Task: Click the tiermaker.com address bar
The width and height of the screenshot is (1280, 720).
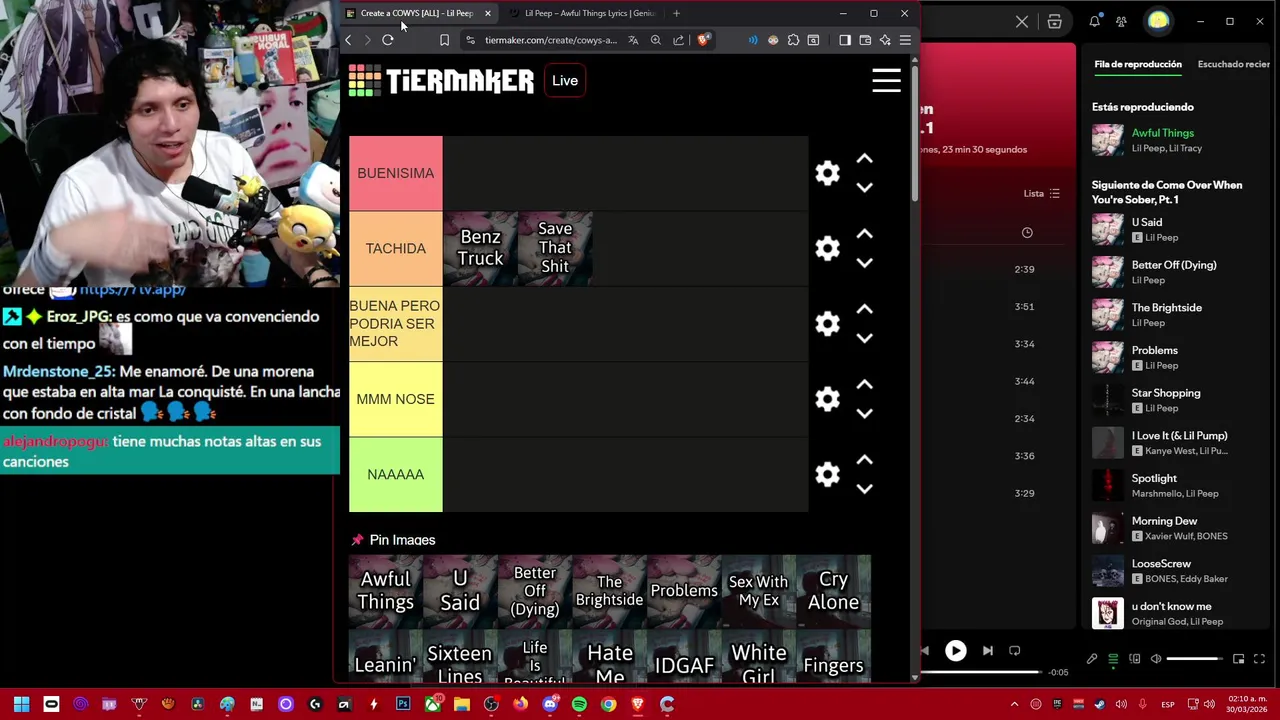Action: click(x=550, y=40)
